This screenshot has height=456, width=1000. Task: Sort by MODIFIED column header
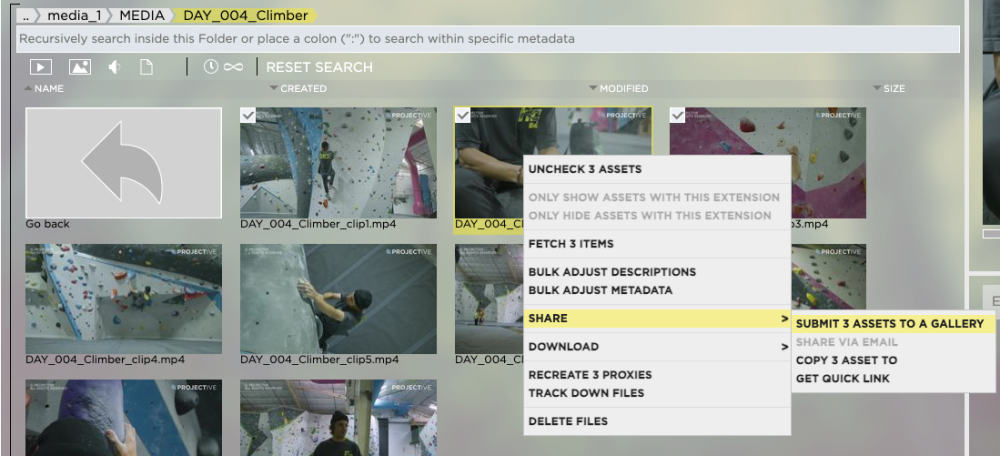tap(624, 89)
